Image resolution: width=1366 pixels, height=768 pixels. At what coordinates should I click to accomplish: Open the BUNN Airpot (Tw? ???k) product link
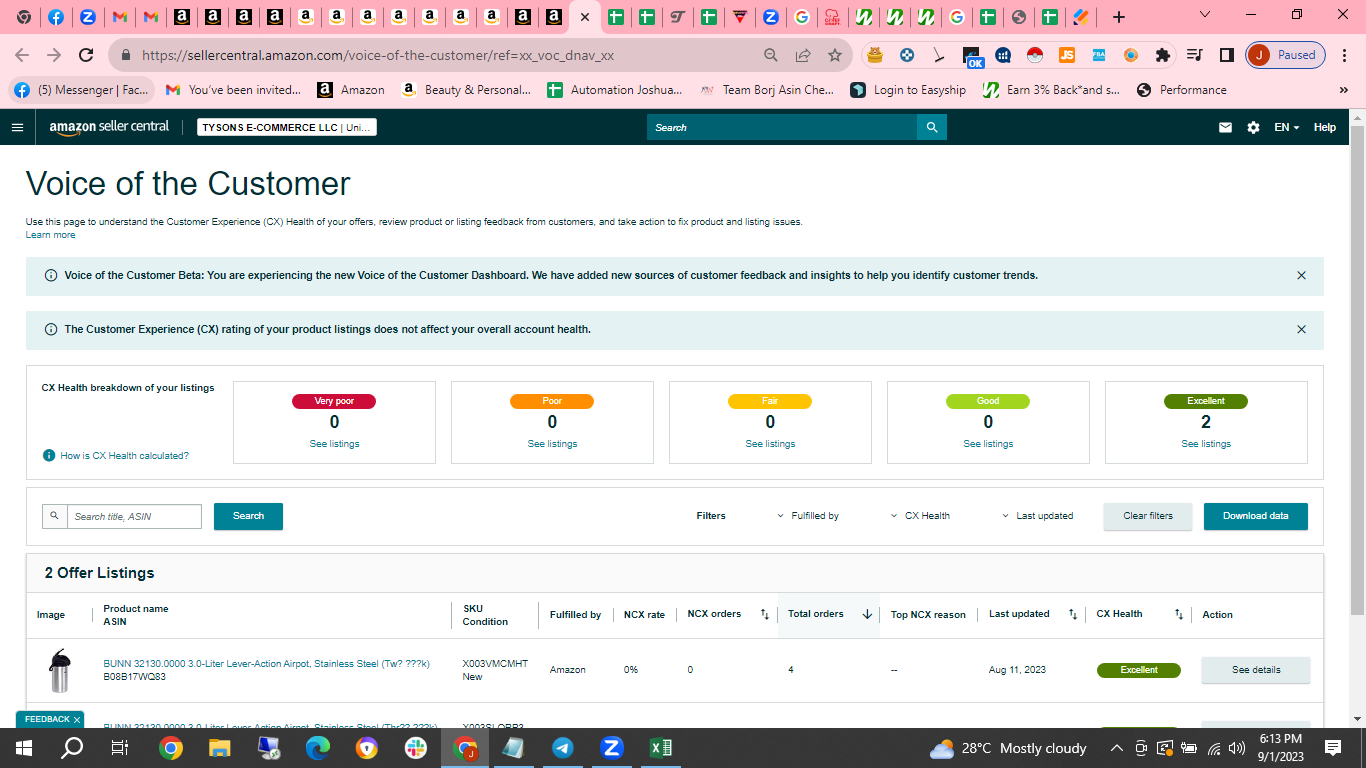266,664
